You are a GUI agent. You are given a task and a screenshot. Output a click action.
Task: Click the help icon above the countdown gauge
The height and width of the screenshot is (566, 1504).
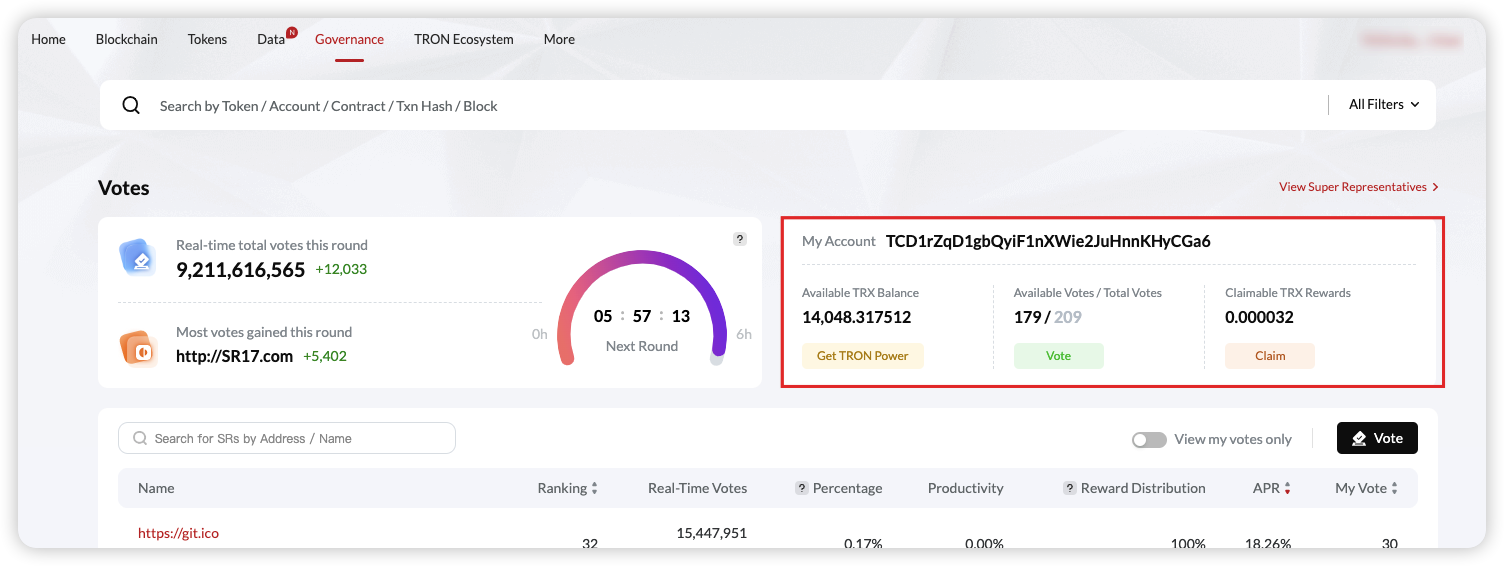point(740,239)
